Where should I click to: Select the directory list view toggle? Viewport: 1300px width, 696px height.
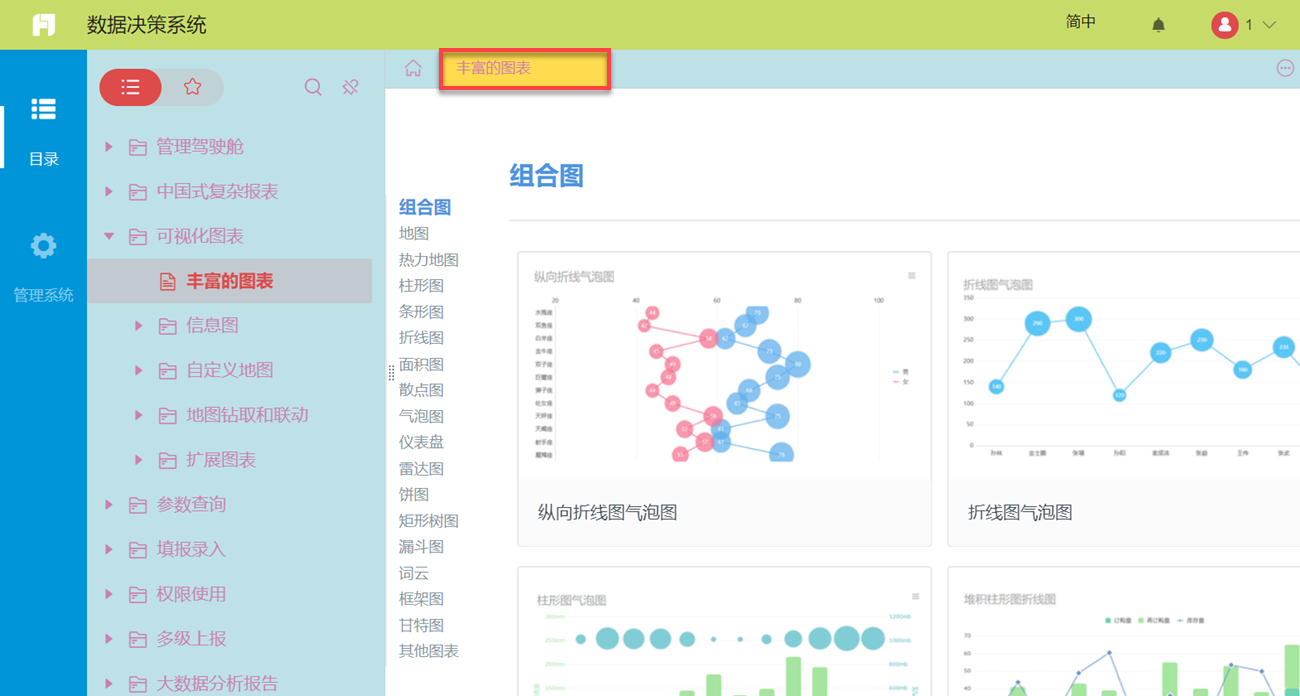tap(130, 87)
